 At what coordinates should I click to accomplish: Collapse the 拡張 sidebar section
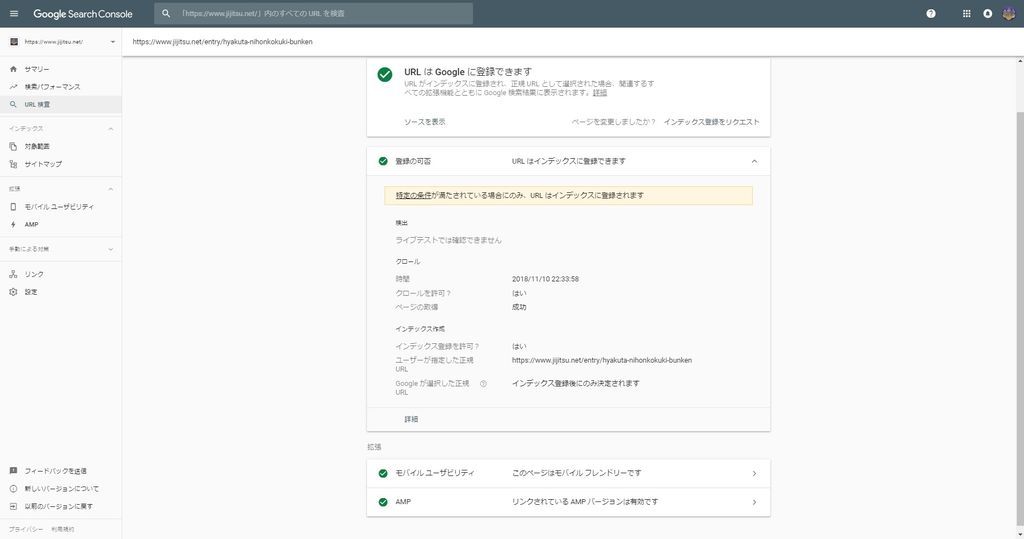(x=110, y=189)
